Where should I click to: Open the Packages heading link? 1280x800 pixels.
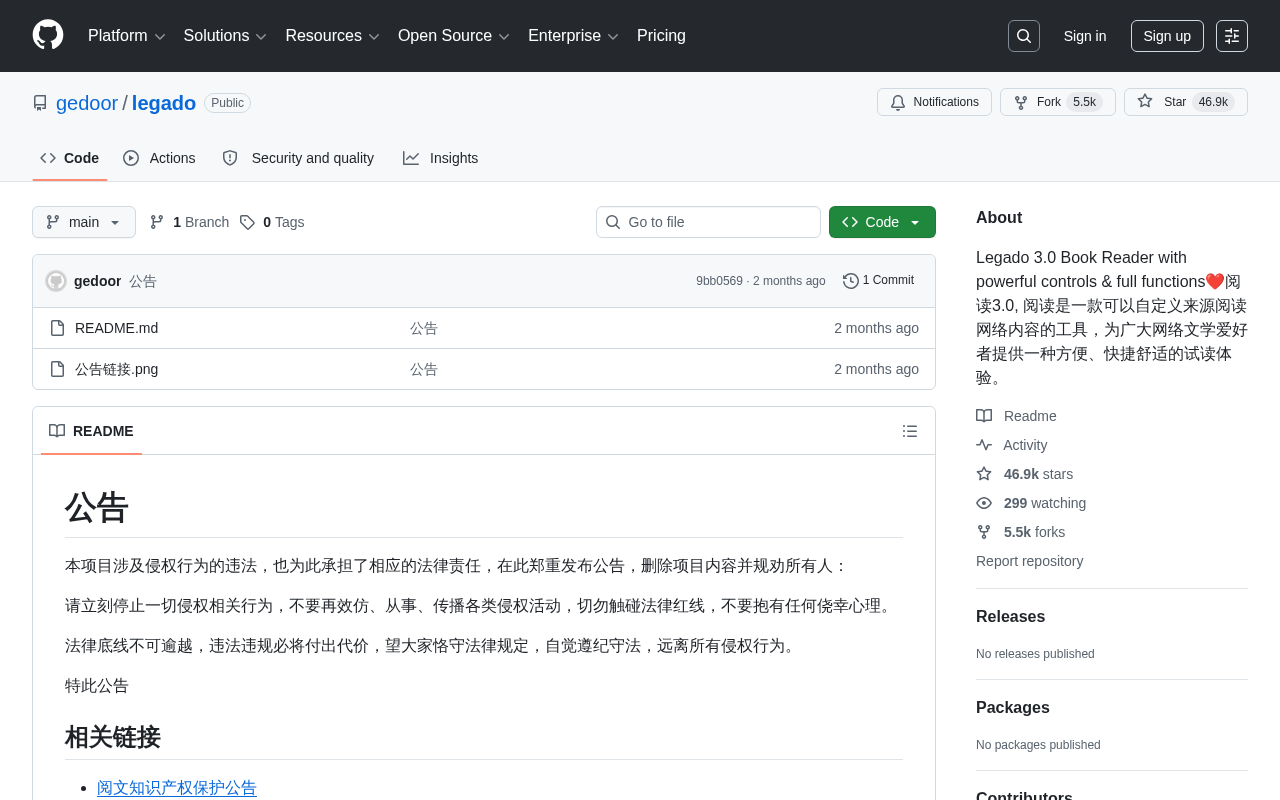1013,708
